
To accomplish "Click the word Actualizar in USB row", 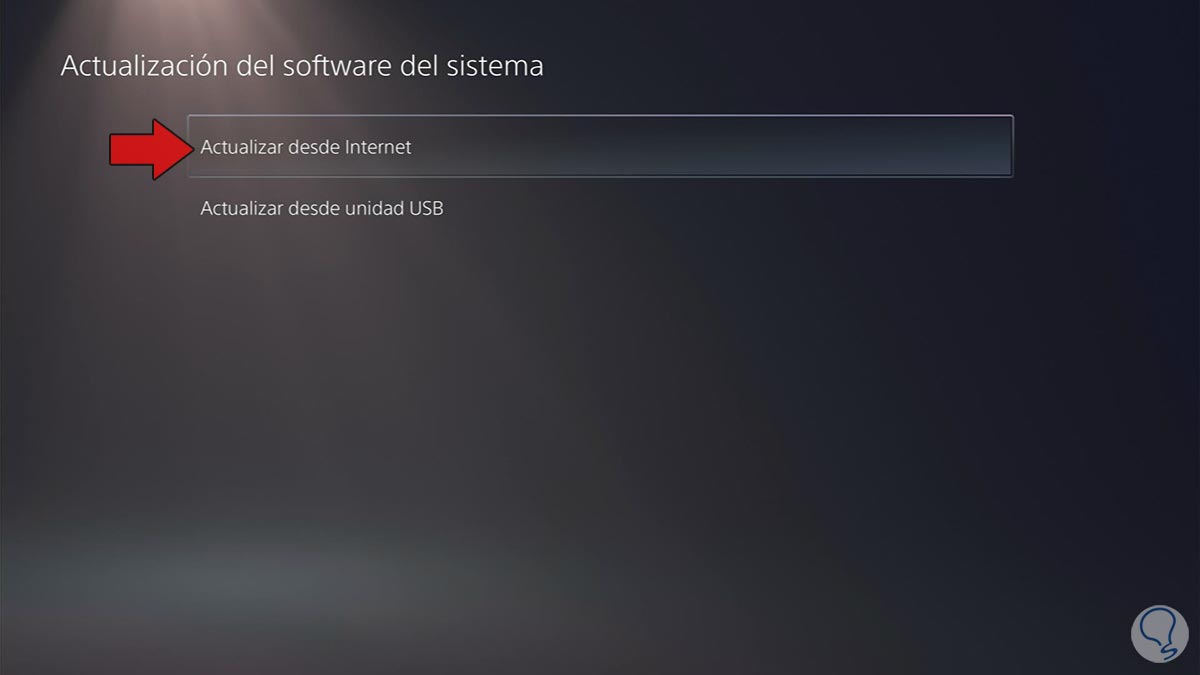I will click(241, 209).
